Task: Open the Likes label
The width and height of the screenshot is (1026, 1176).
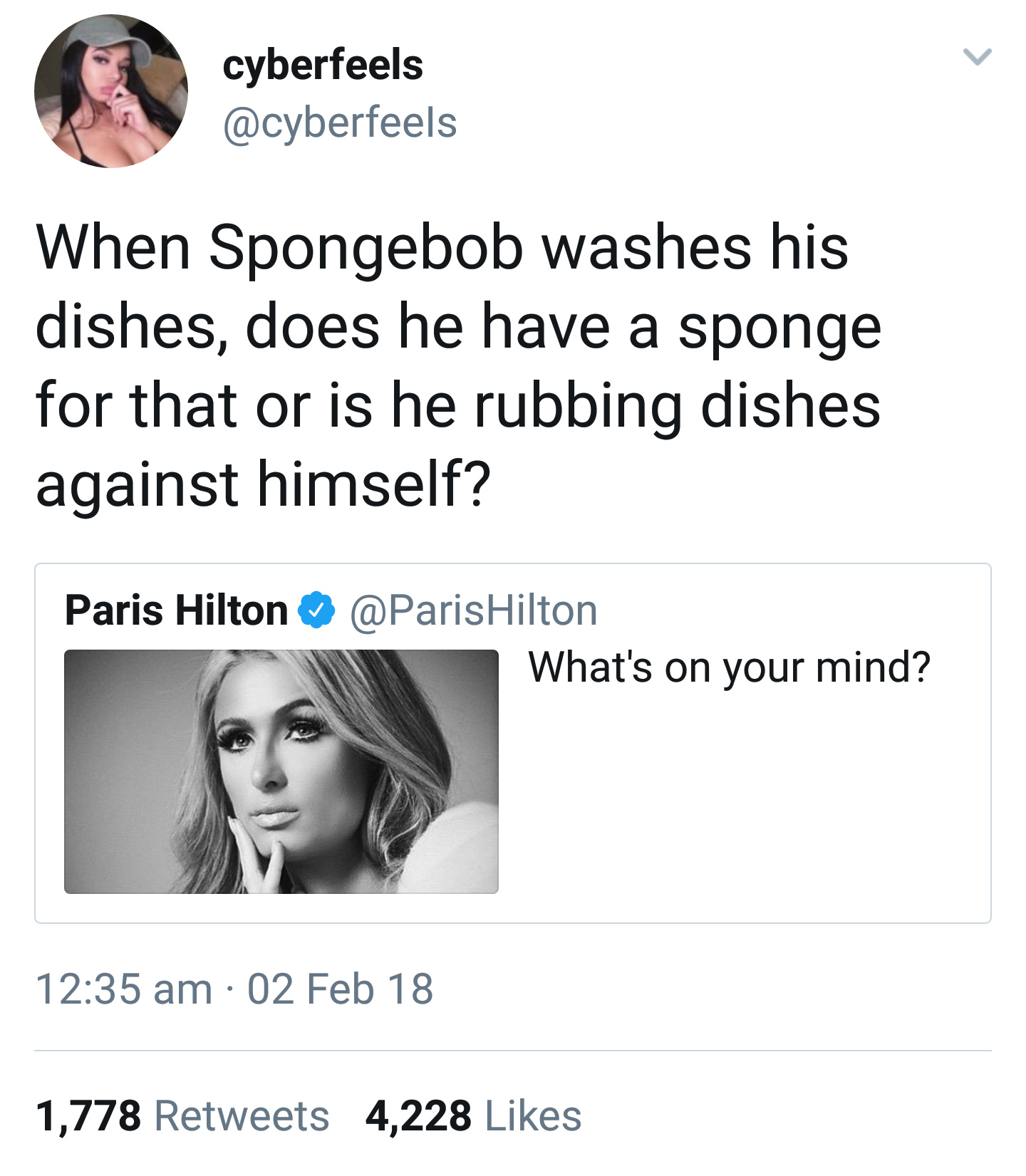Action: click(533, 1115)
